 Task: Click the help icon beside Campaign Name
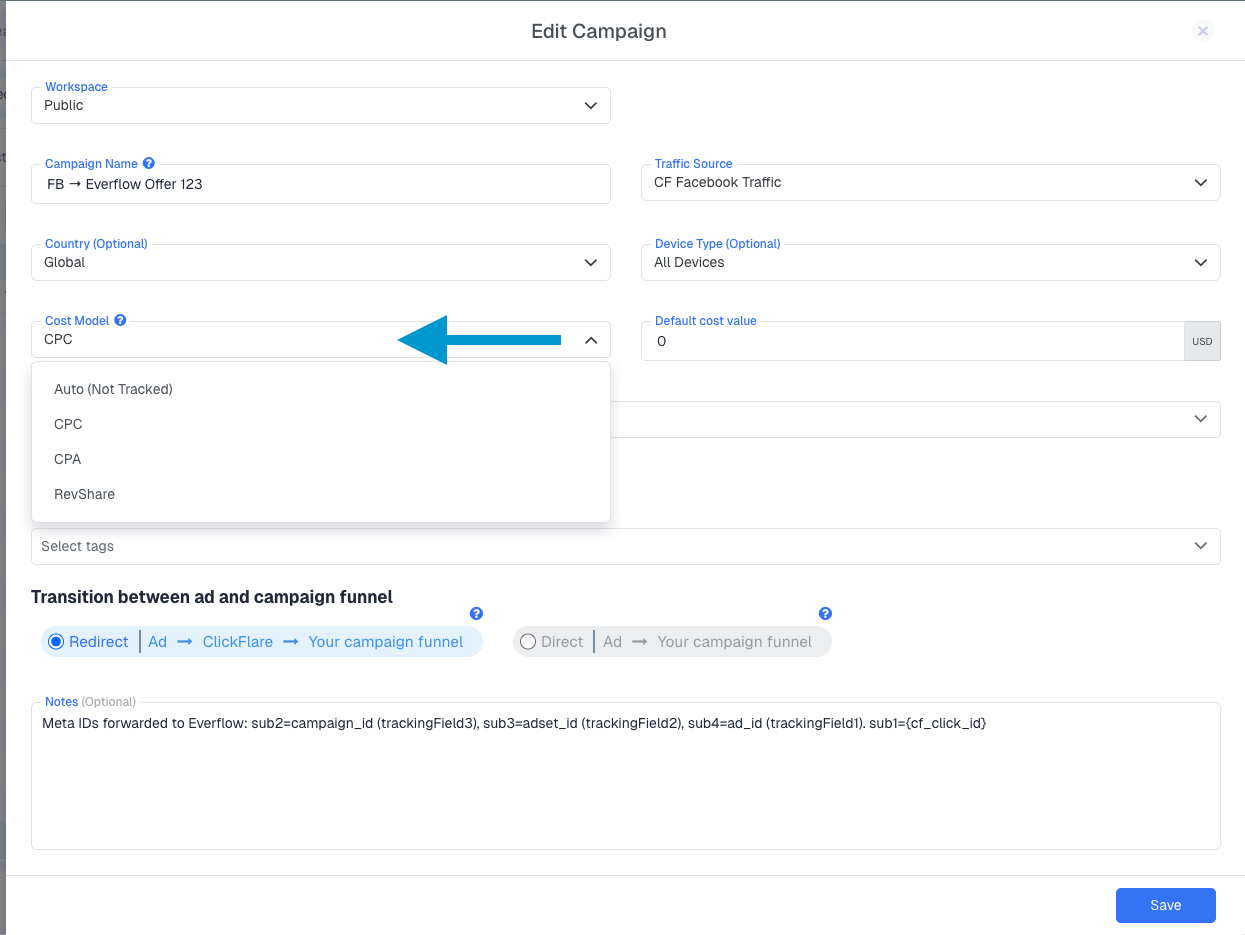(149, 163)
